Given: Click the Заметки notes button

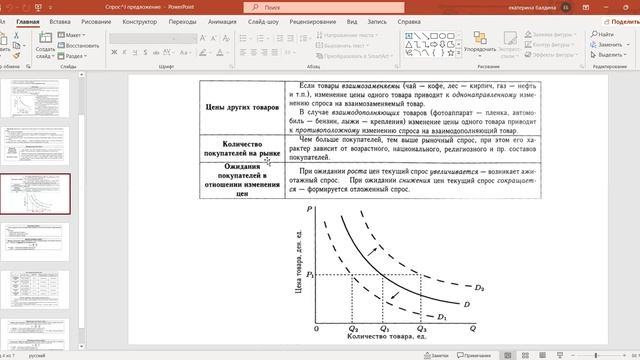Looking at the screenshot, I should click(x=436, y=356).
